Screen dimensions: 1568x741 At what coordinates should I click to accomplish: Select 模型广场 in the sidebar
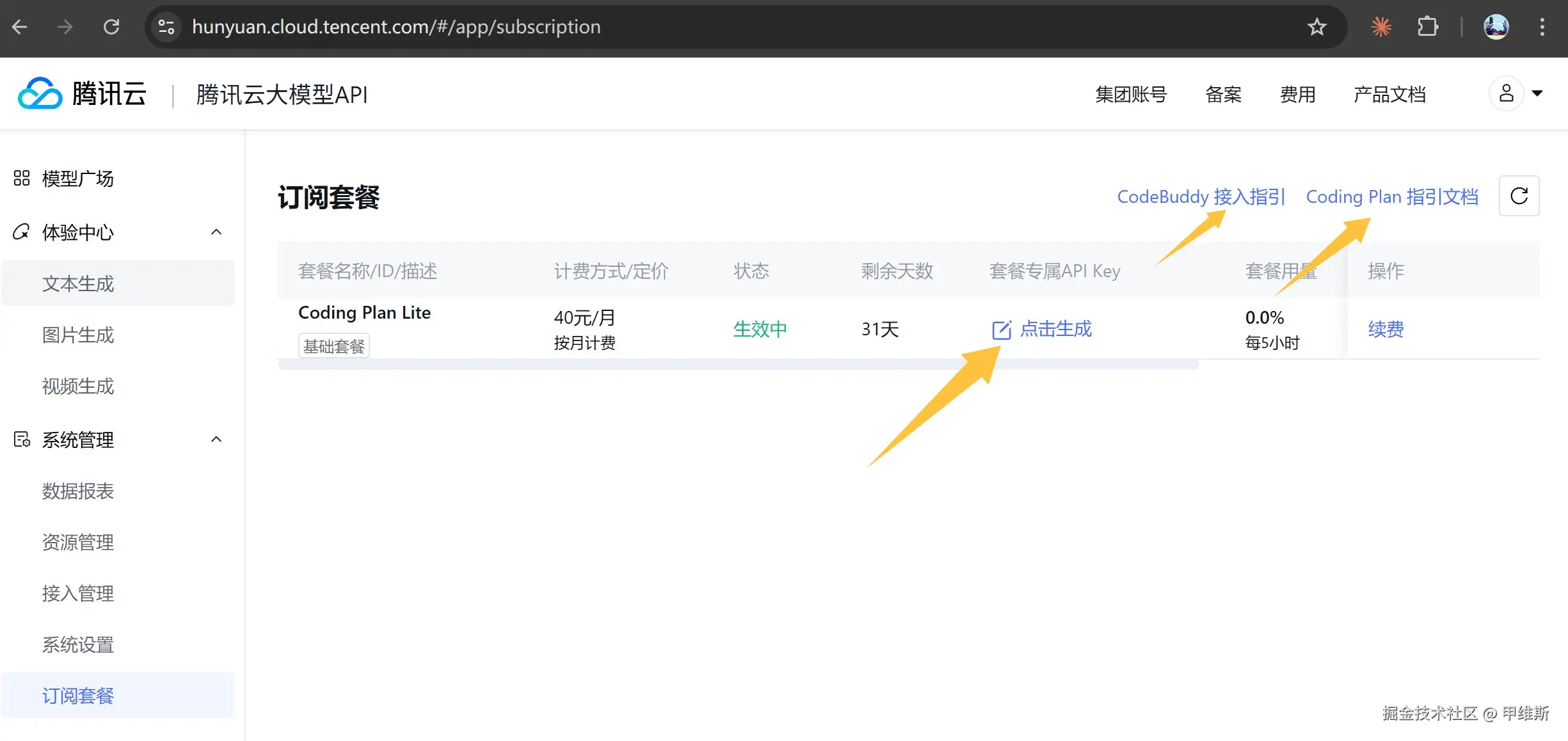77,179
